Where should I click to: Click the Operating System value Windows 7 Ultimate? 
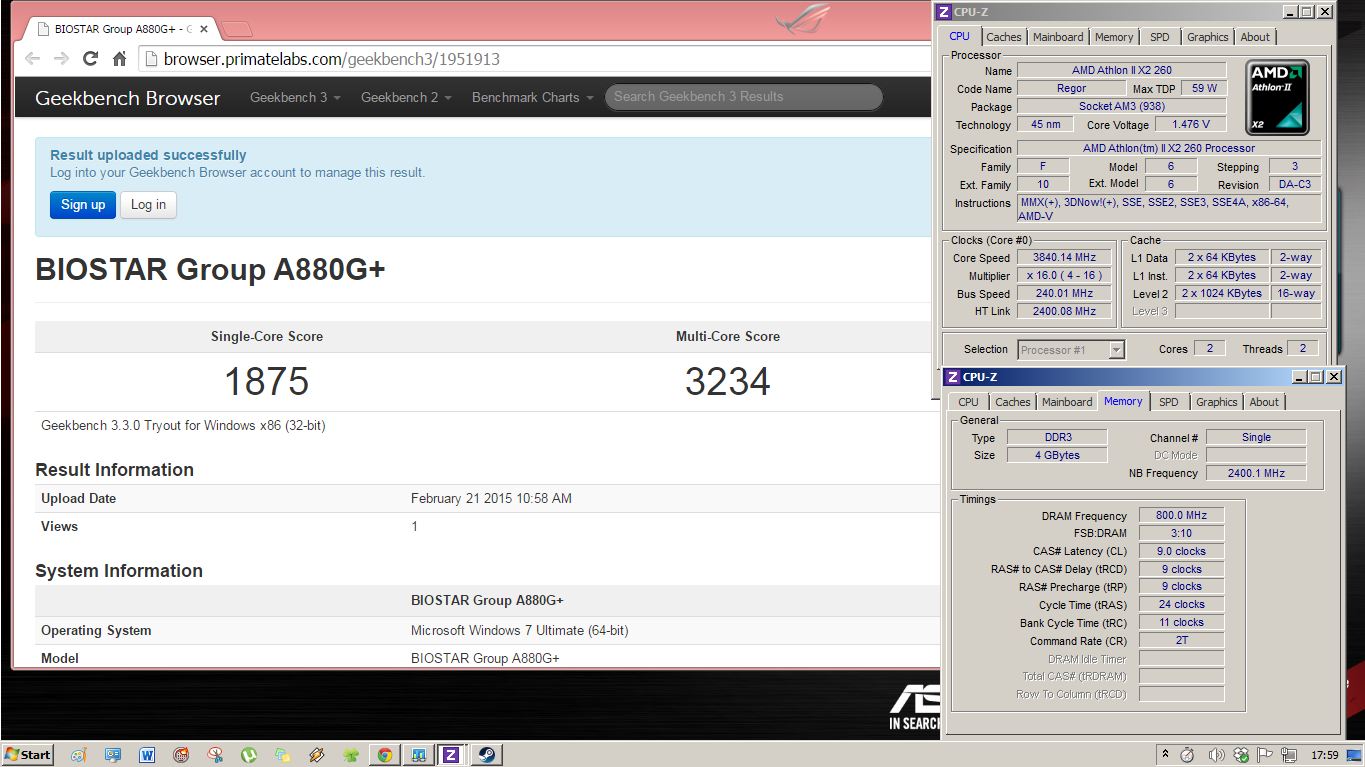tap(520, 630)
